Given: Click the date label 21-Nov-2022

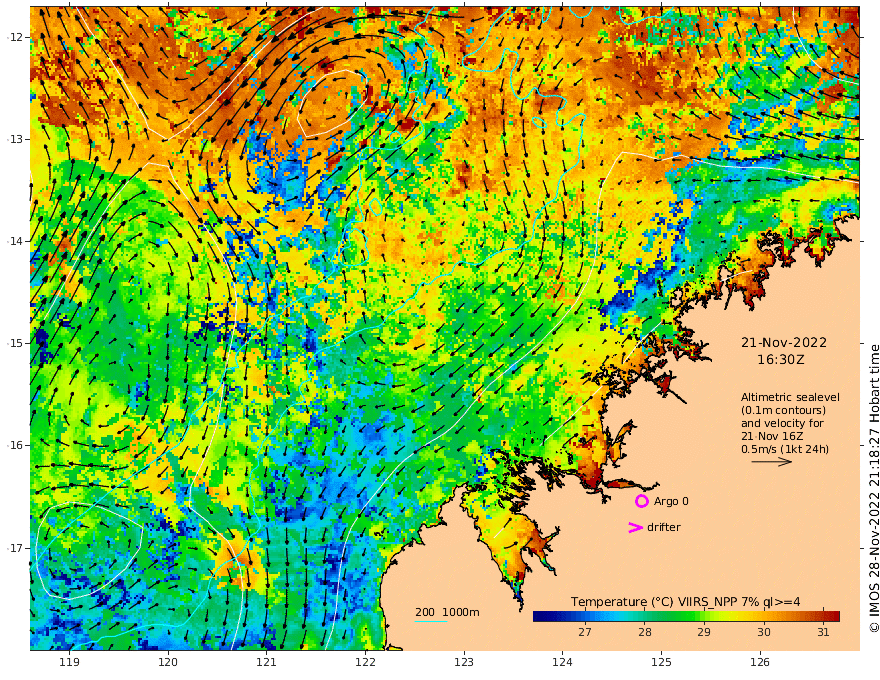Looking at the screenshot, I should 783,342.
